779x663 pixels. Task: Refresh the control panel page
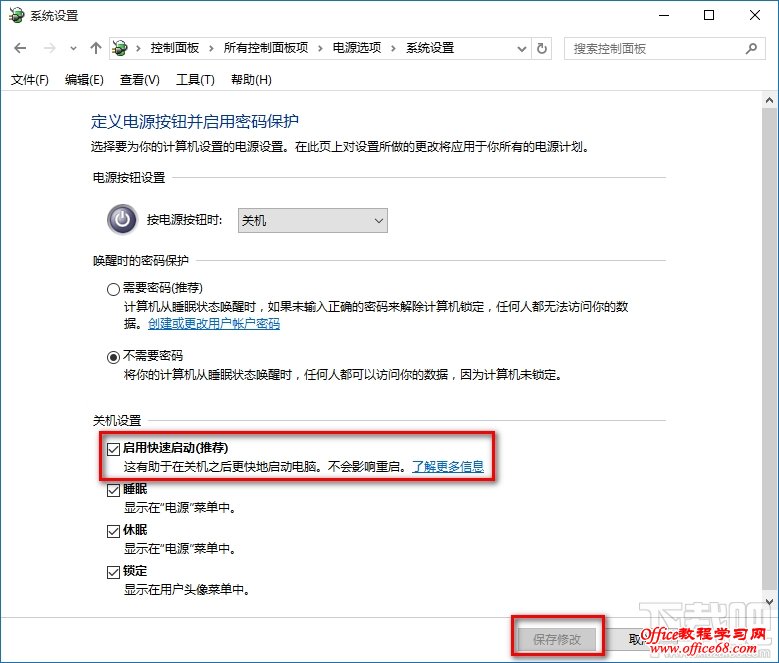coord(542,49)
